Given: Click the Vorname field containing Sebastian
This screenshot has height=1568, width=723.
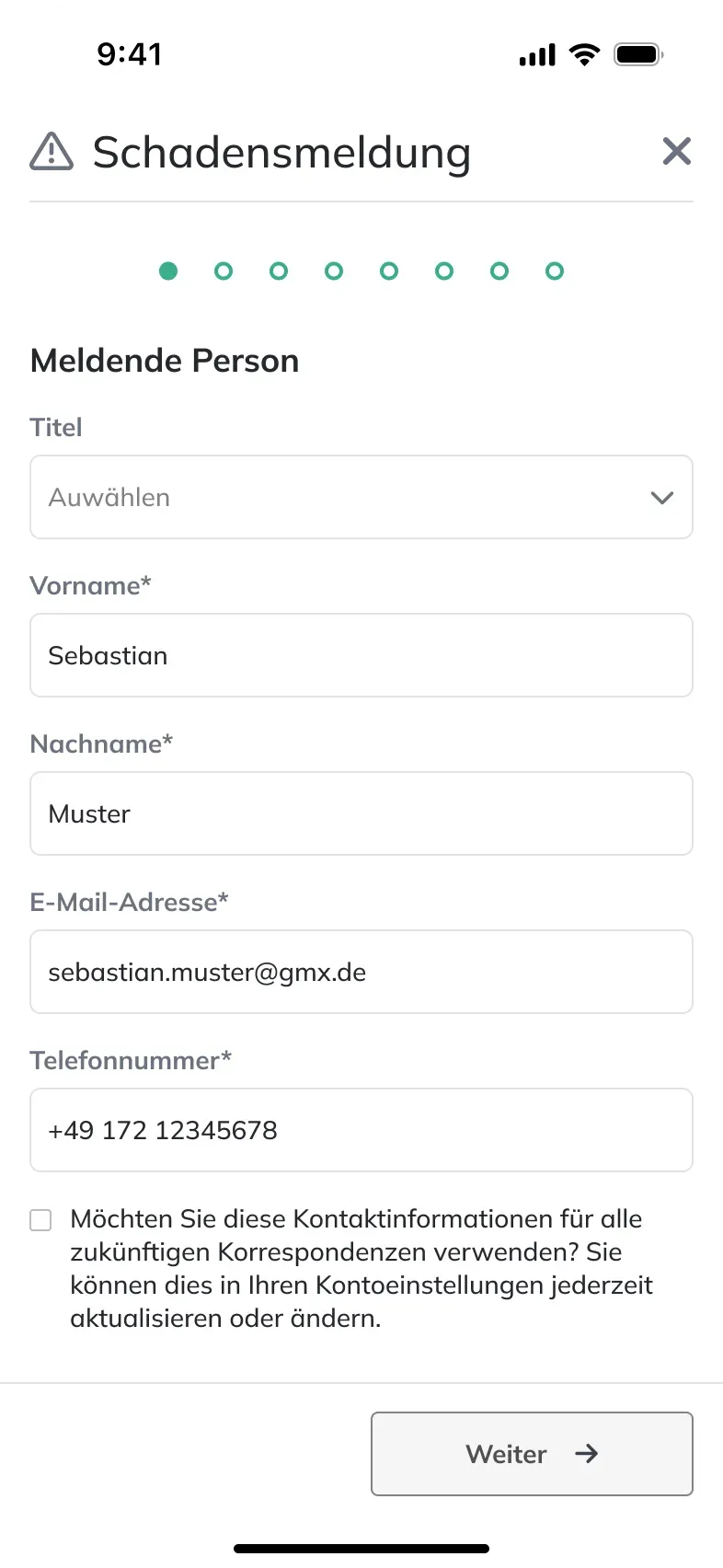Looking at the screenshot, I should (x=361, y=655).
